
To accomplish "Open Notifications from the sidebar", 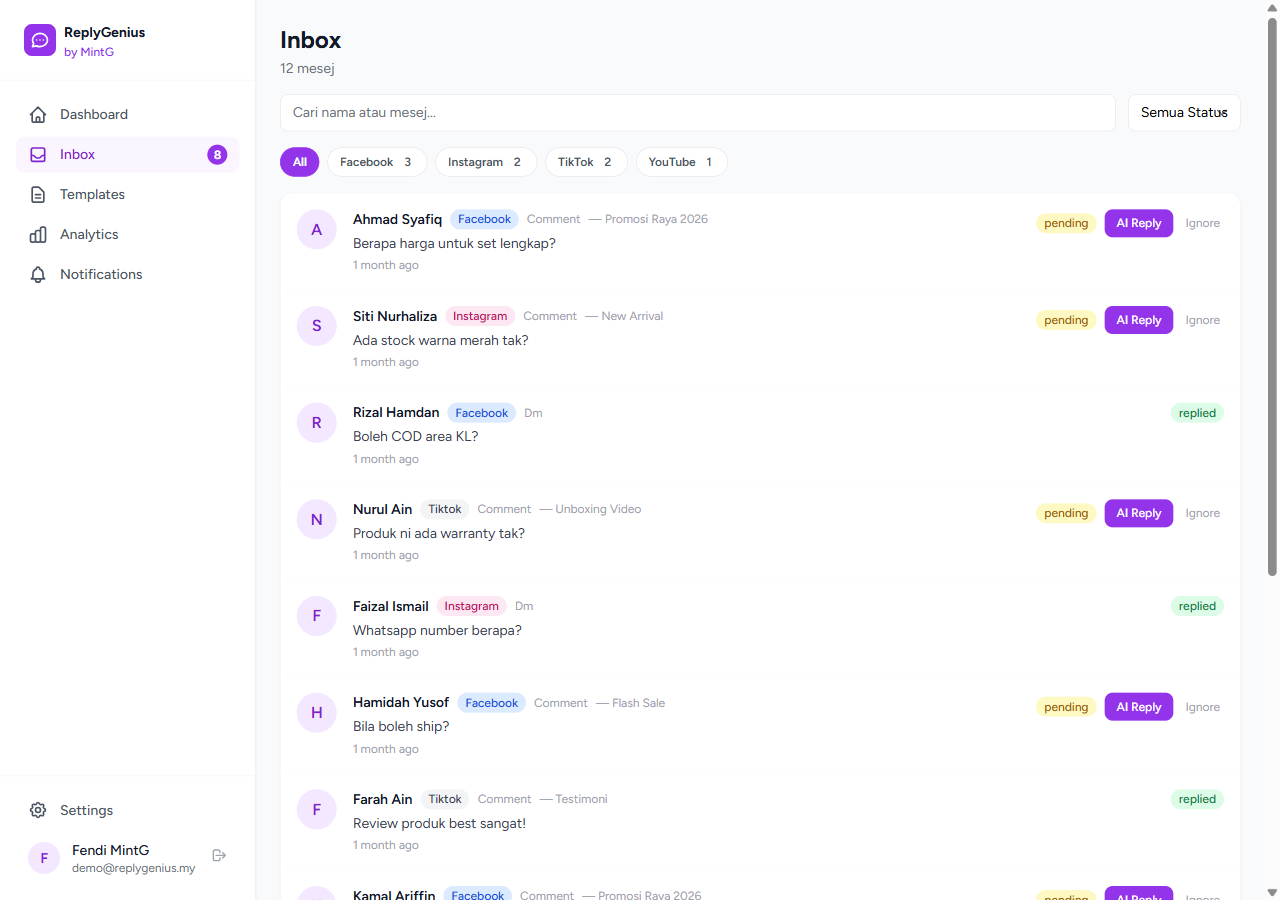I will (128, 274).
